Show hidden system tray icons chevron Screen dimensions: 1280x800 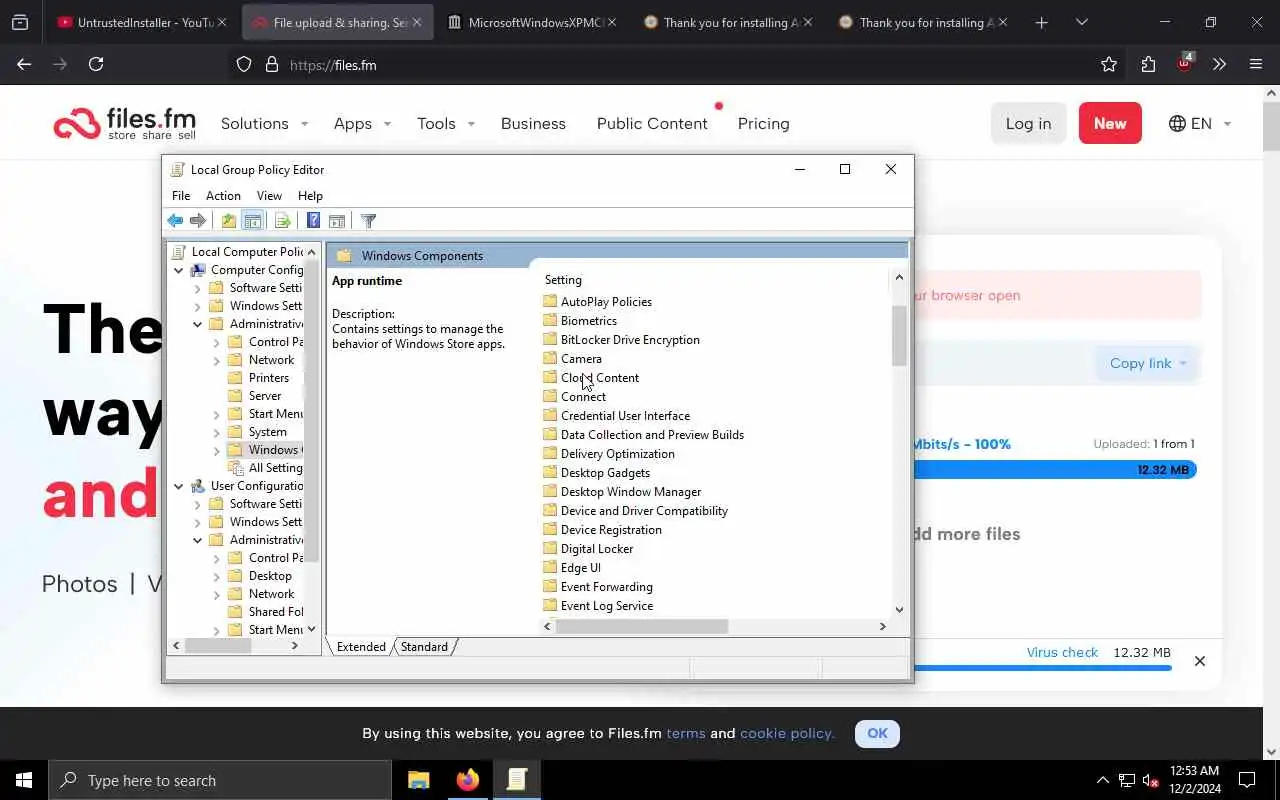[x=1103, y=781]
